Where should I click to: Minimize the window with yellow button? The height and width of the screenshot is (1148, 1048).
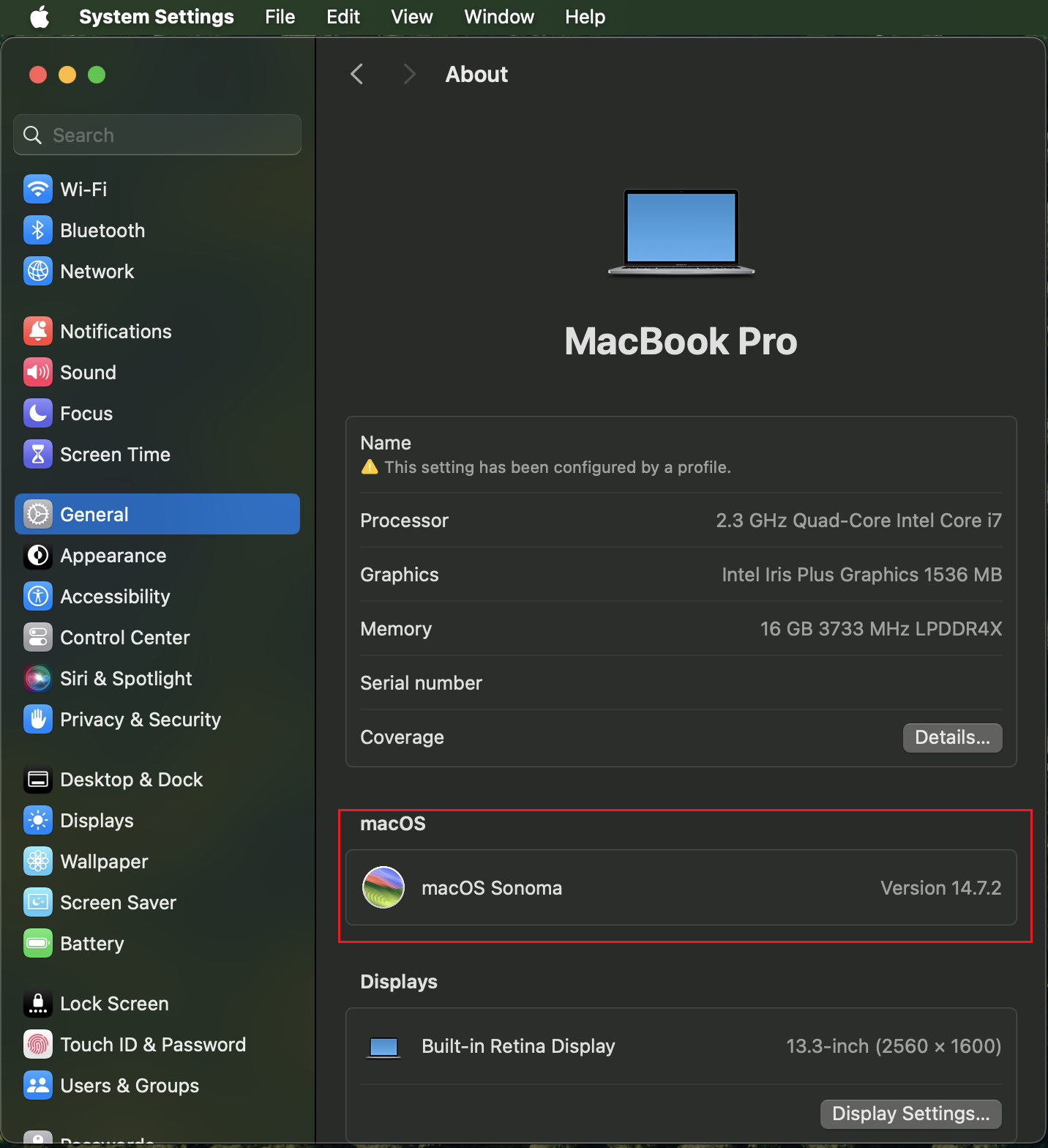click(67, 75)
